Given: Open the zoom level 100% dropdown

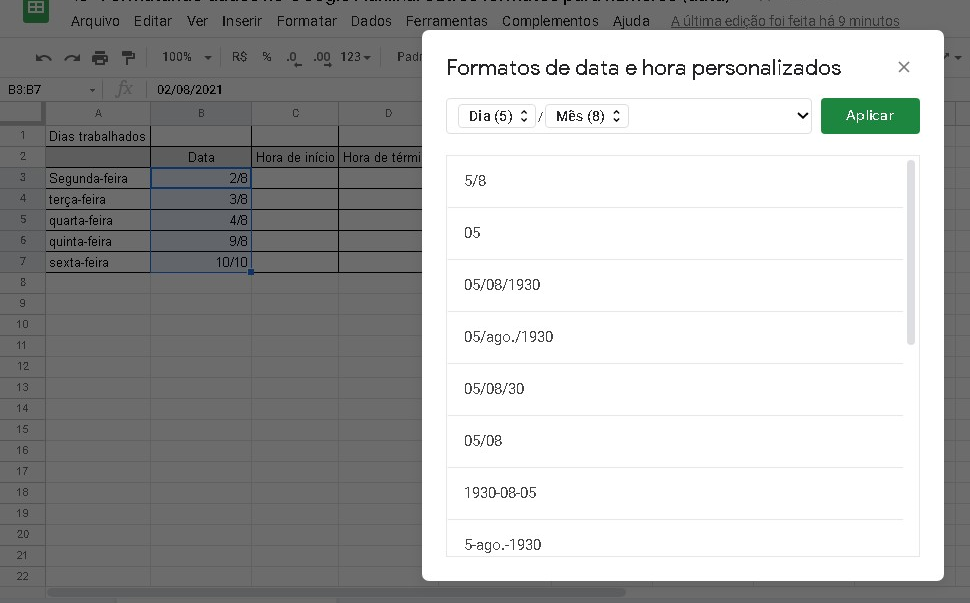Looking at the screenshot, I should pyautogui.click(x=183, y=57).
